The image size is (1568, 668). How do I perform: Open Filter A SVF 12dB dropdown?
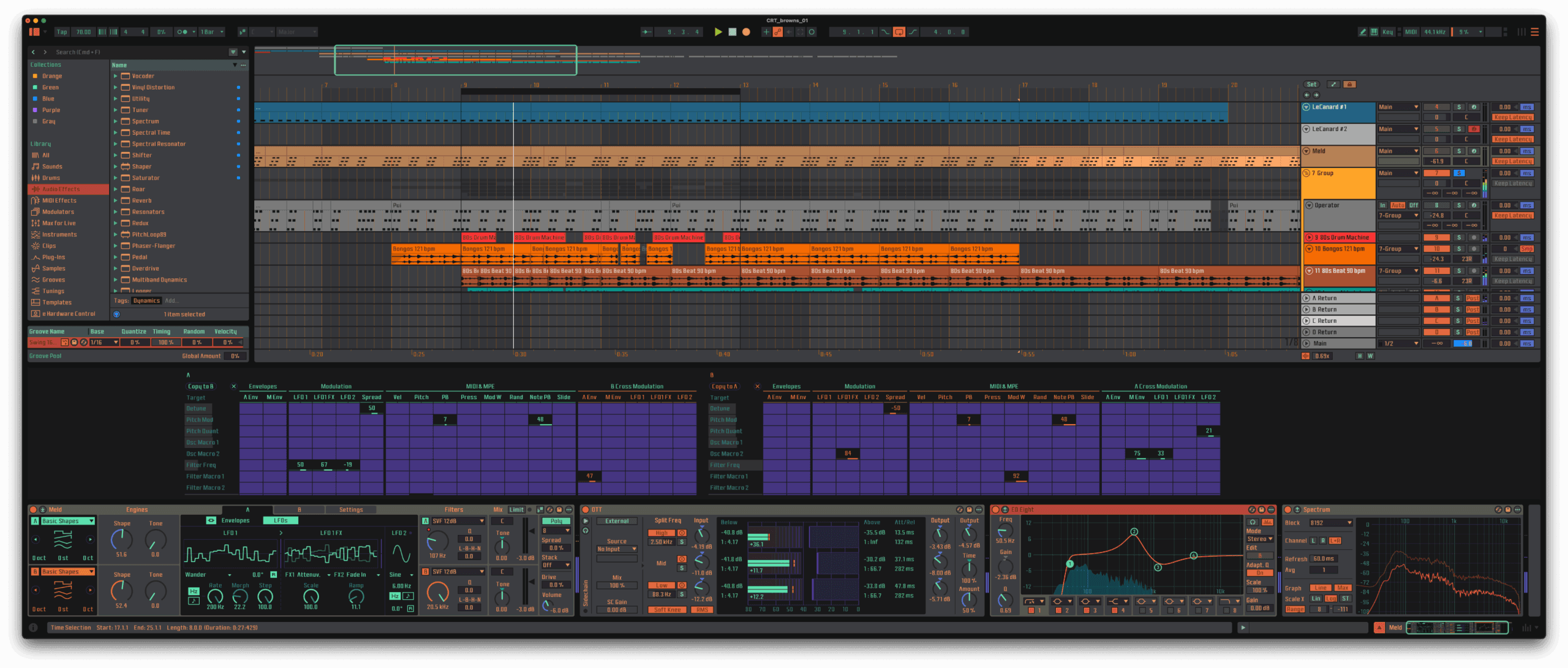(x=458, y=521)
